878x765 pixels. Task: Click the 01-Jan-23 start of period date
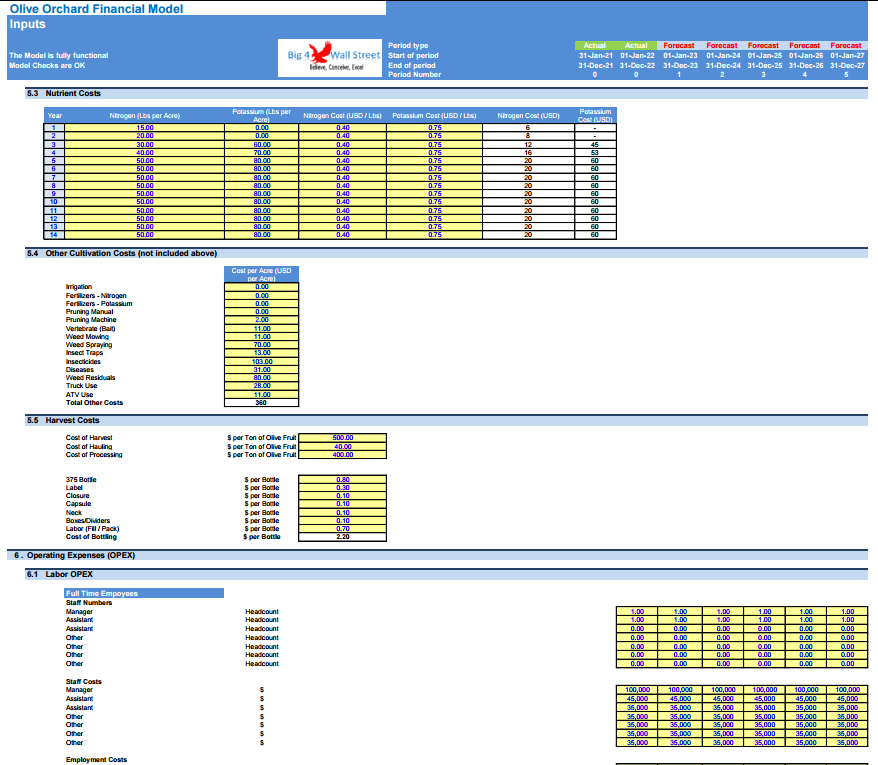click(x=680, y=55)
